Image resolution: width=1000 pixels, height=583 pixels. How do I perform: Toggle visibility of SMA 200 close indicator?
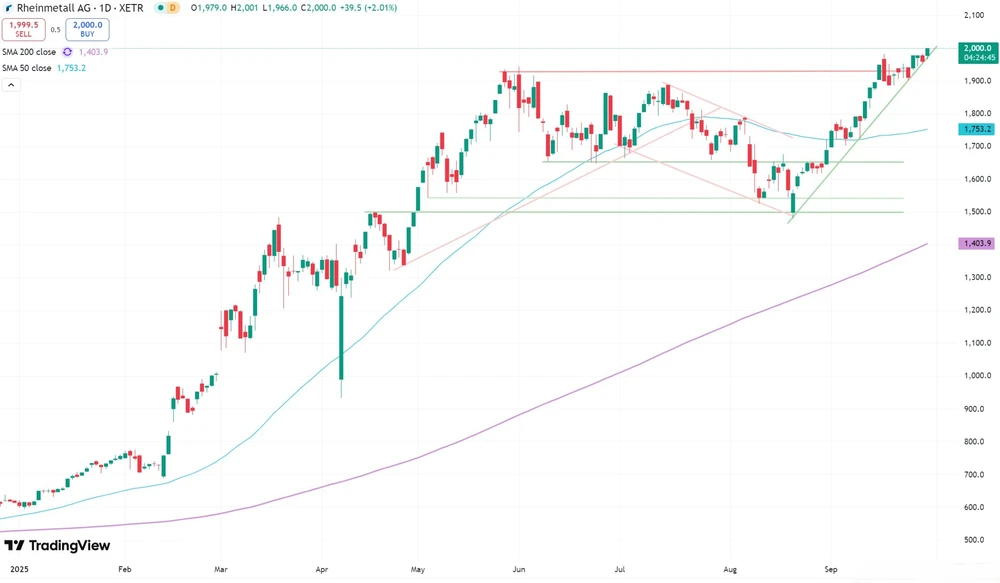[30, 51]
